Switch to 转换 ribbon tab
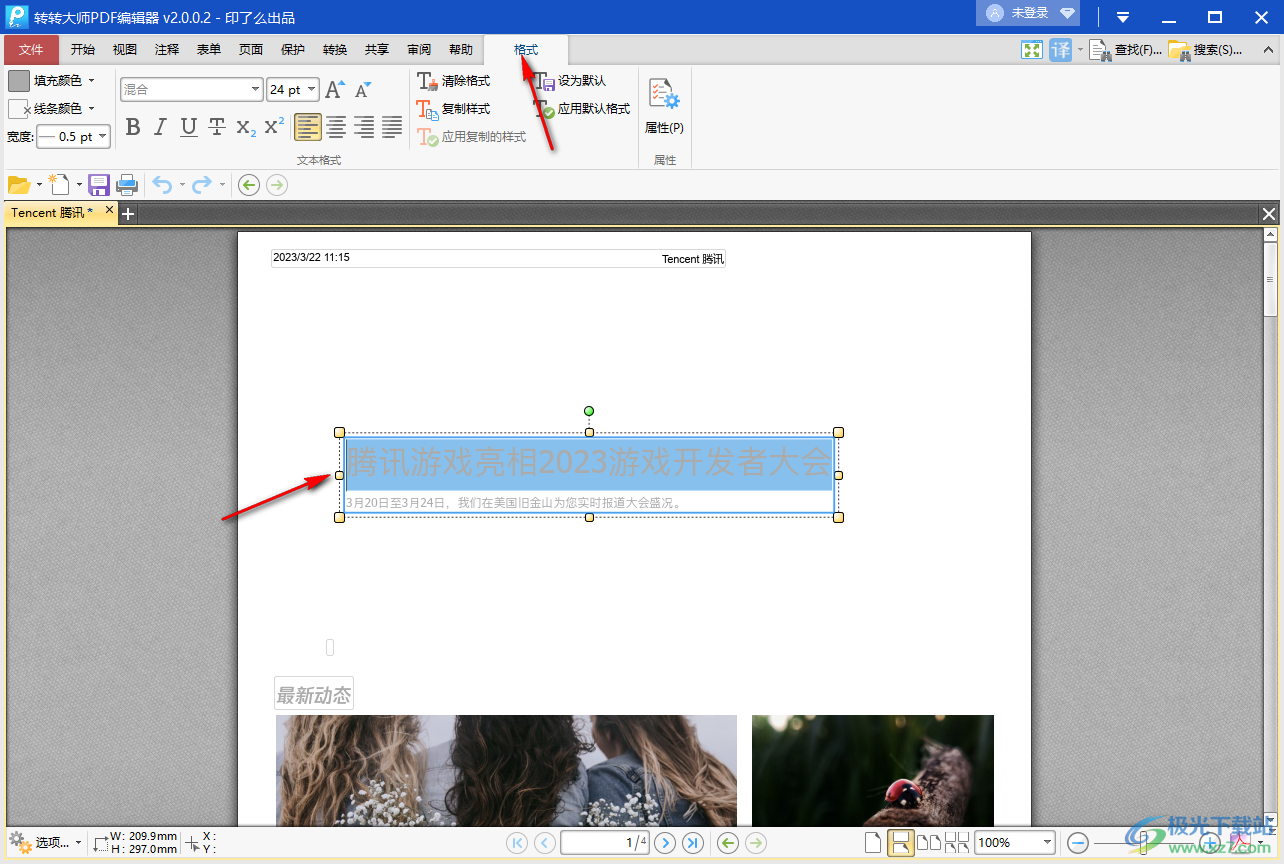Viewport: 1284px width, 864px height. tap(335, 49)
